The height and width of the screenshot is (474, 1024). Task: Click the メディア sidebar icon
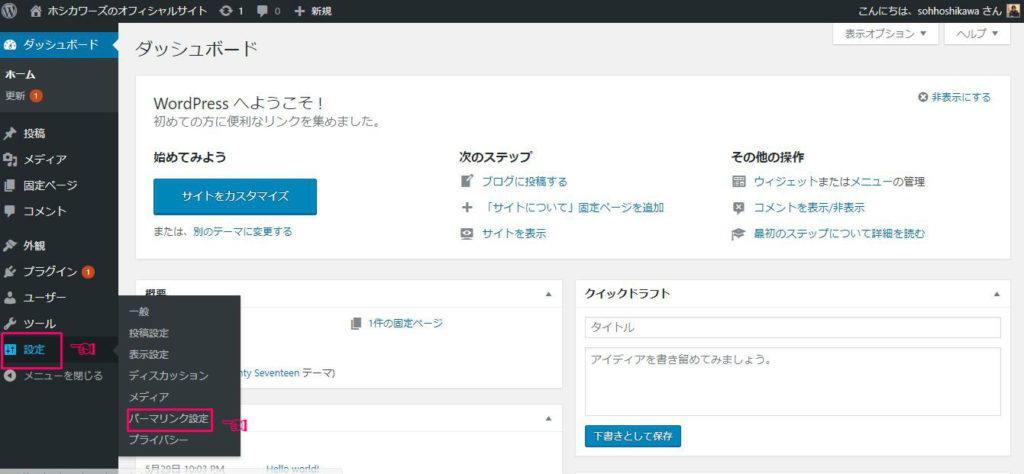[x=10, y=159]
